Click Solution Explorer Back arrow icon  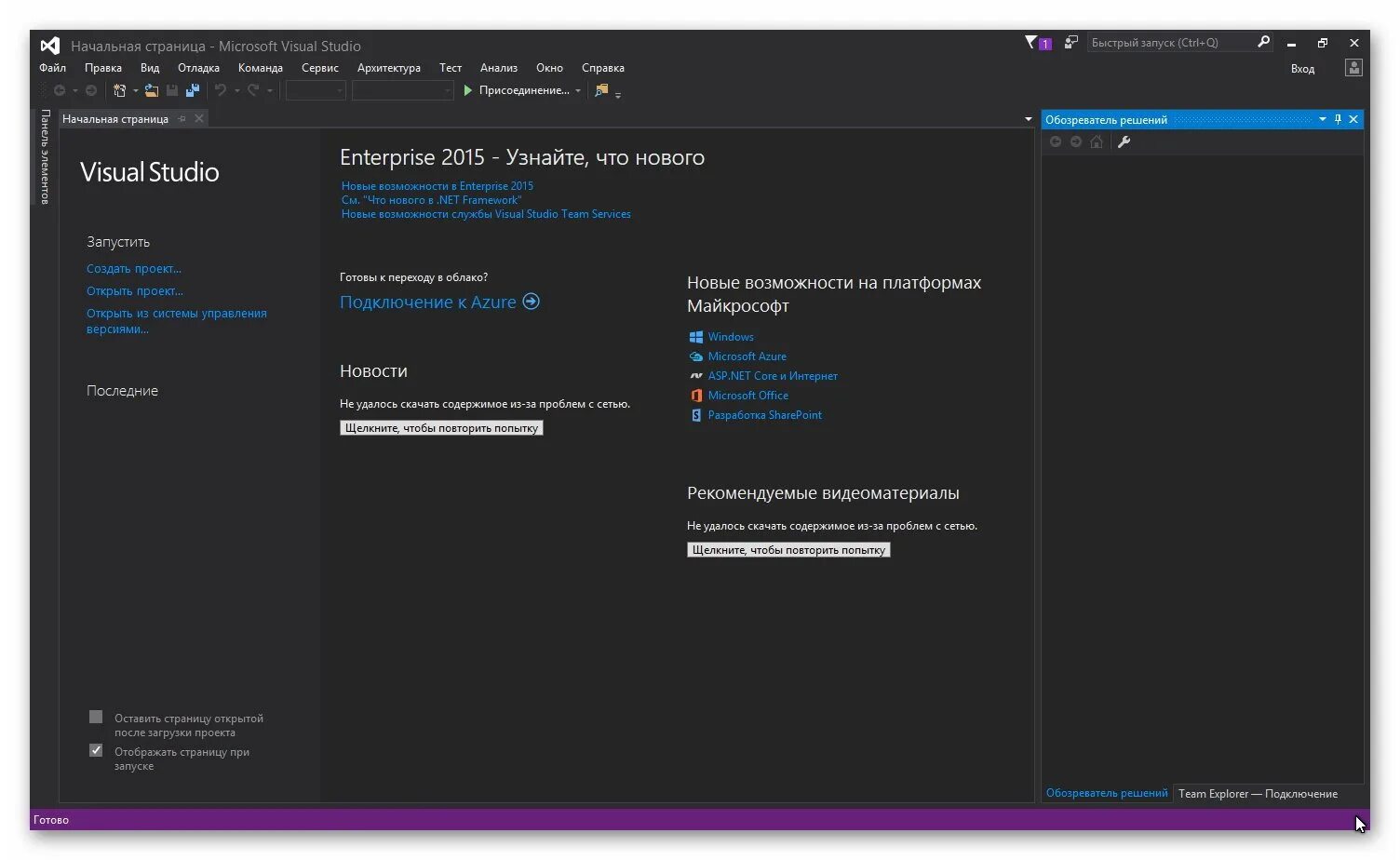coord(1056,141)
